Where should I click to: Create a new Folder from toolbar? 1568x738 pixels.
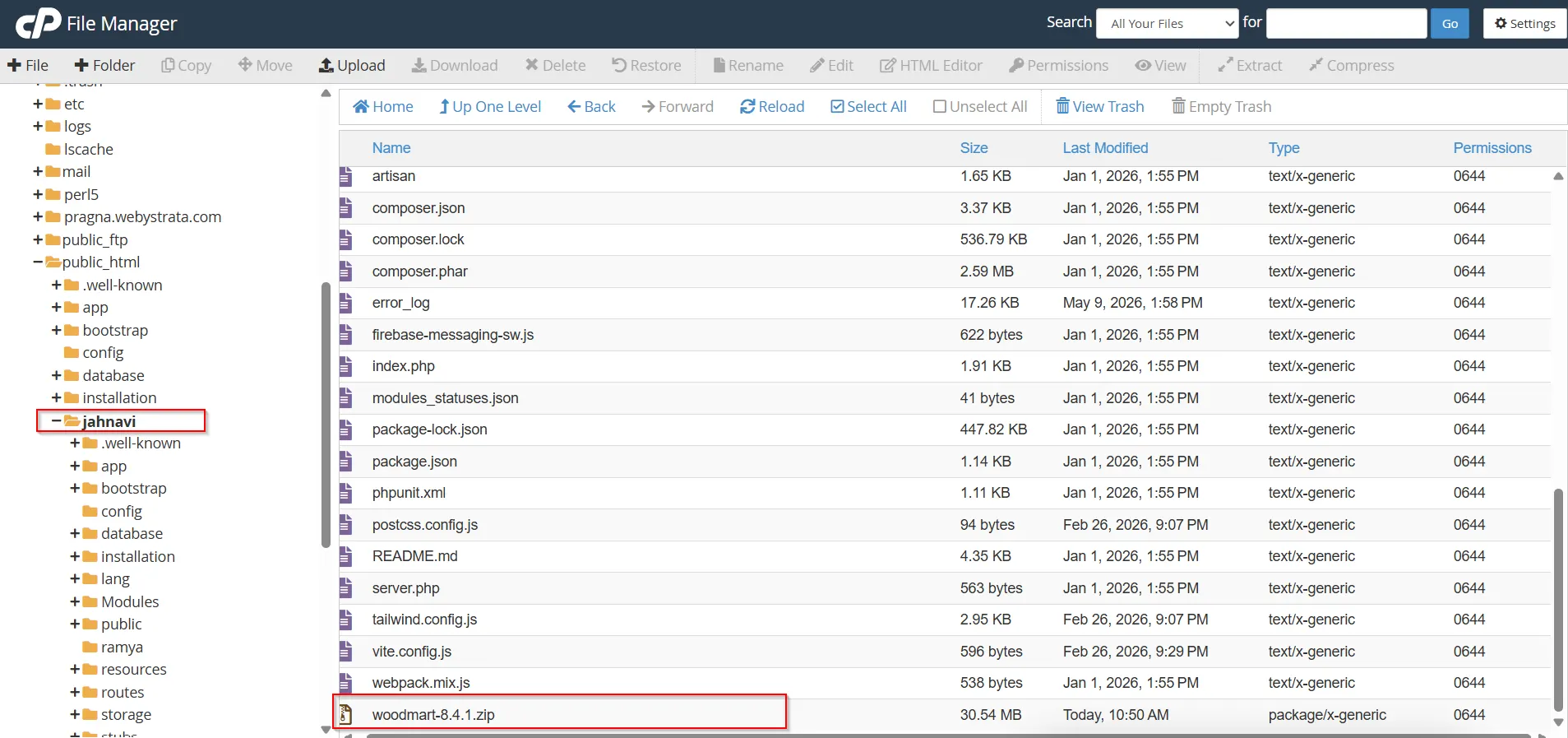pos(104,65)
